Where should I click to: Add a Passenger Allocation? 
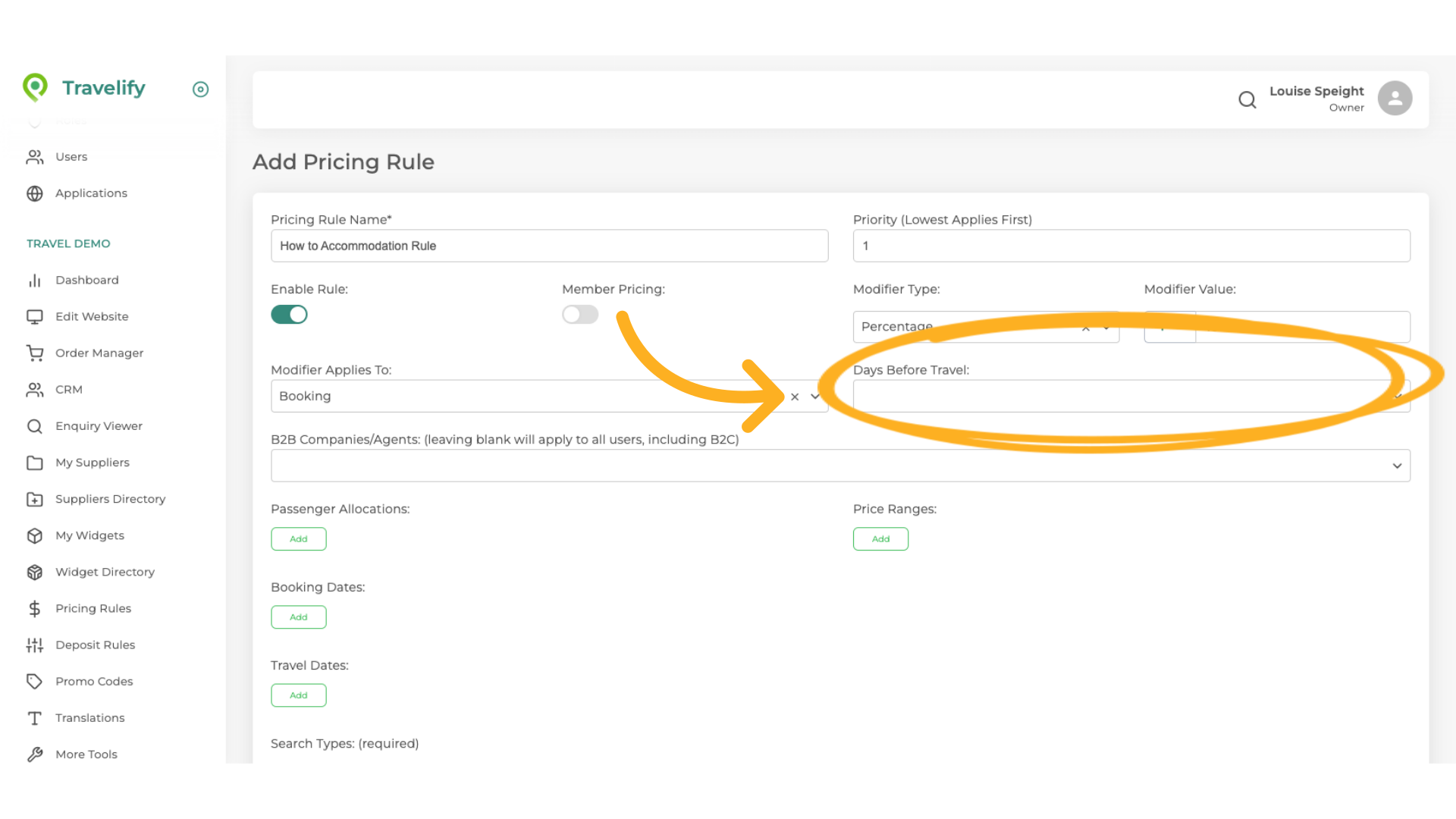point(299,539)
